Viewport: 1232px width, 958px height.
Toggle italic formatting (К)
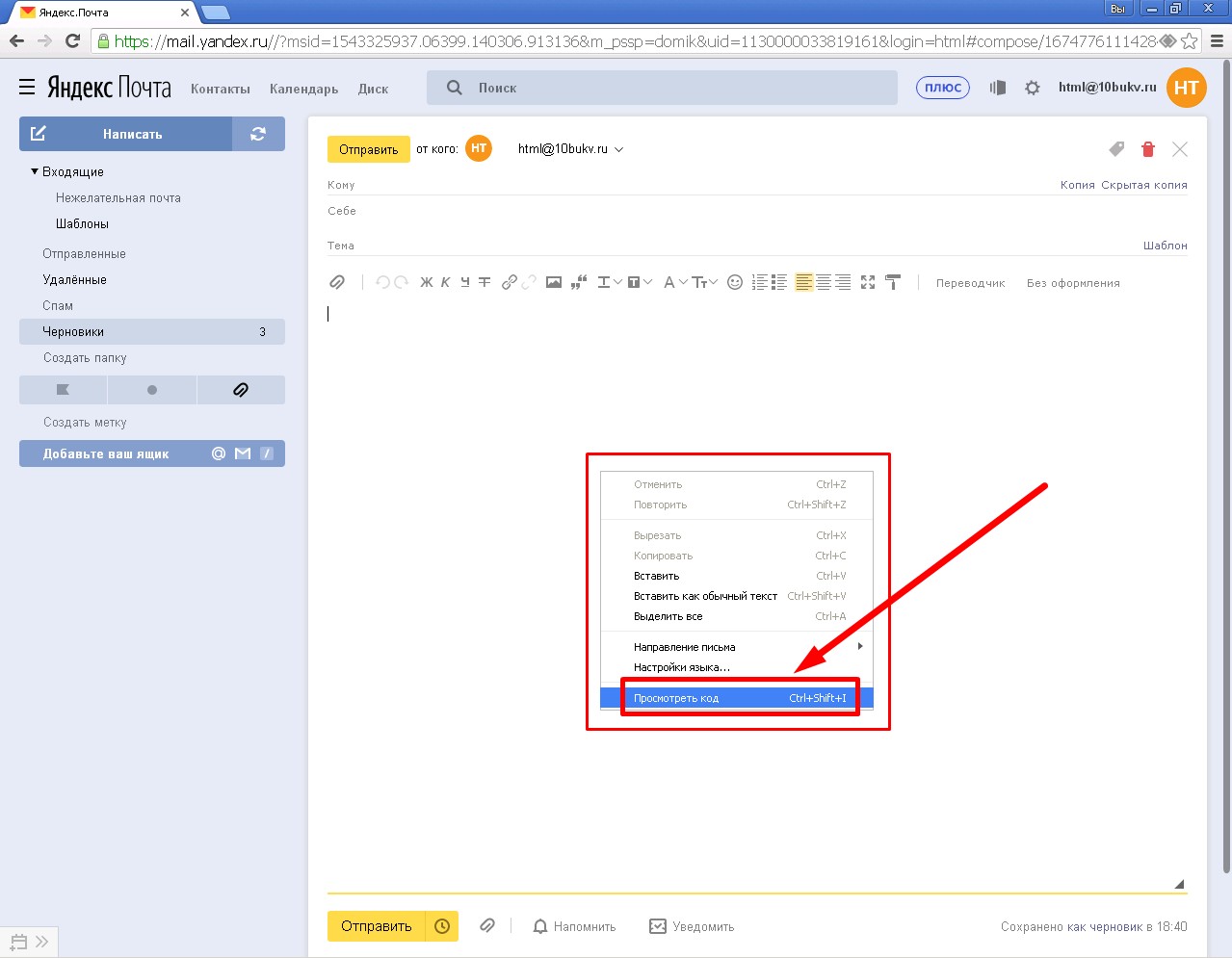pos(445,282)
